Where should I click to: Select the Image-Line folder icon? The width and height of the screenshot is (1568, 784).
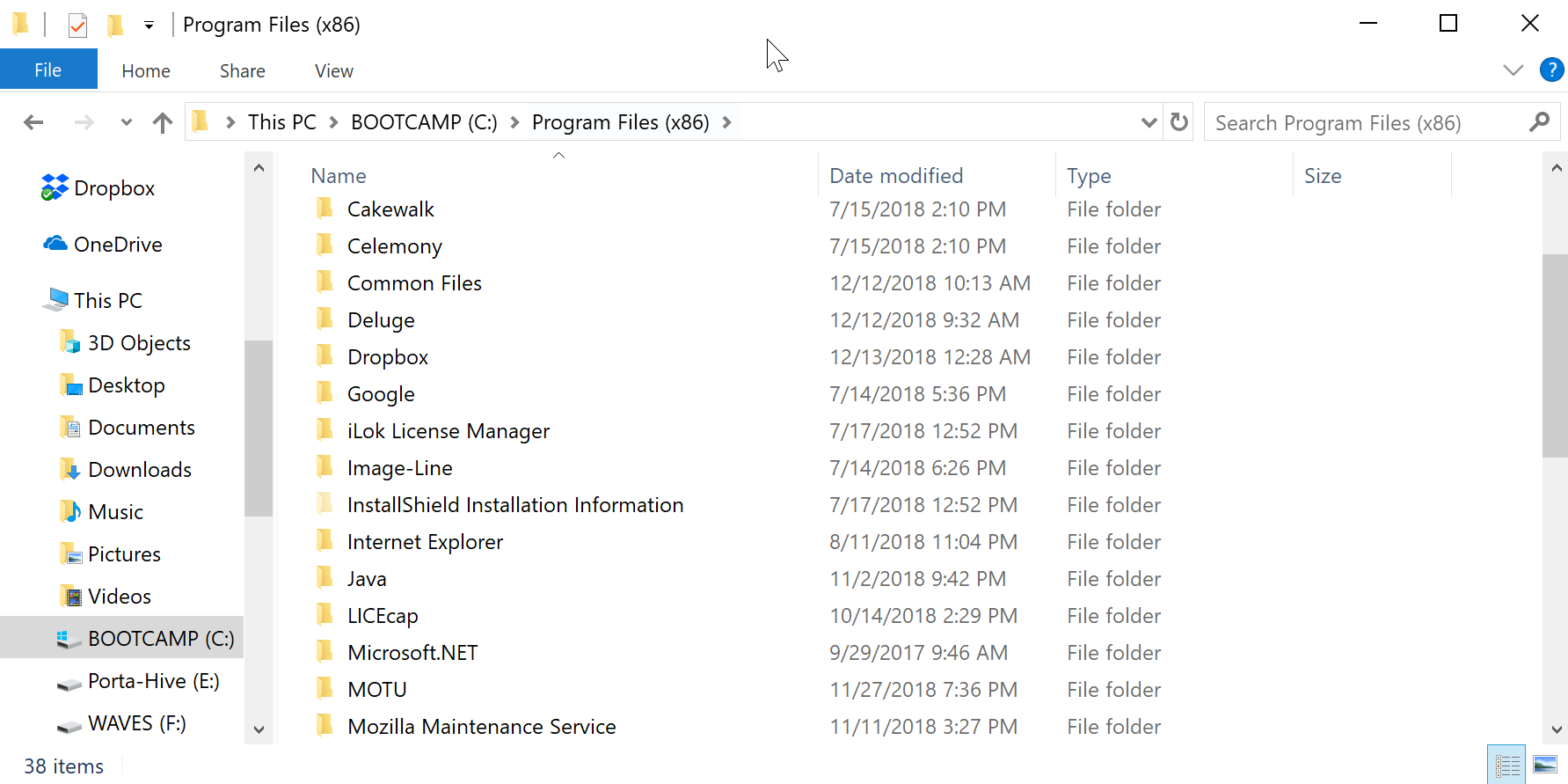(x=325, y=467)
